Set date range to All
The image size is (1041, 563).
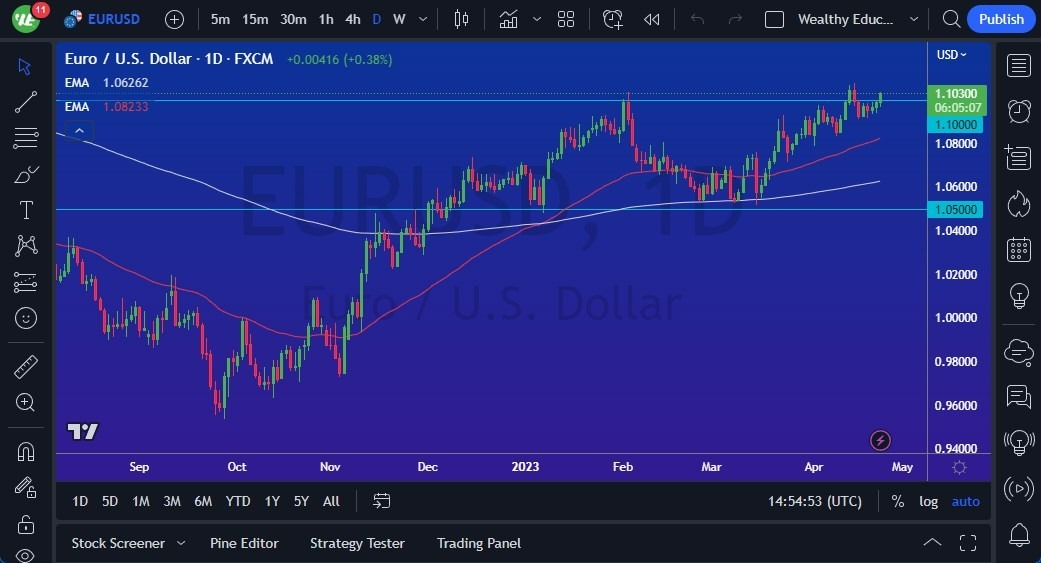pos(331,501)
